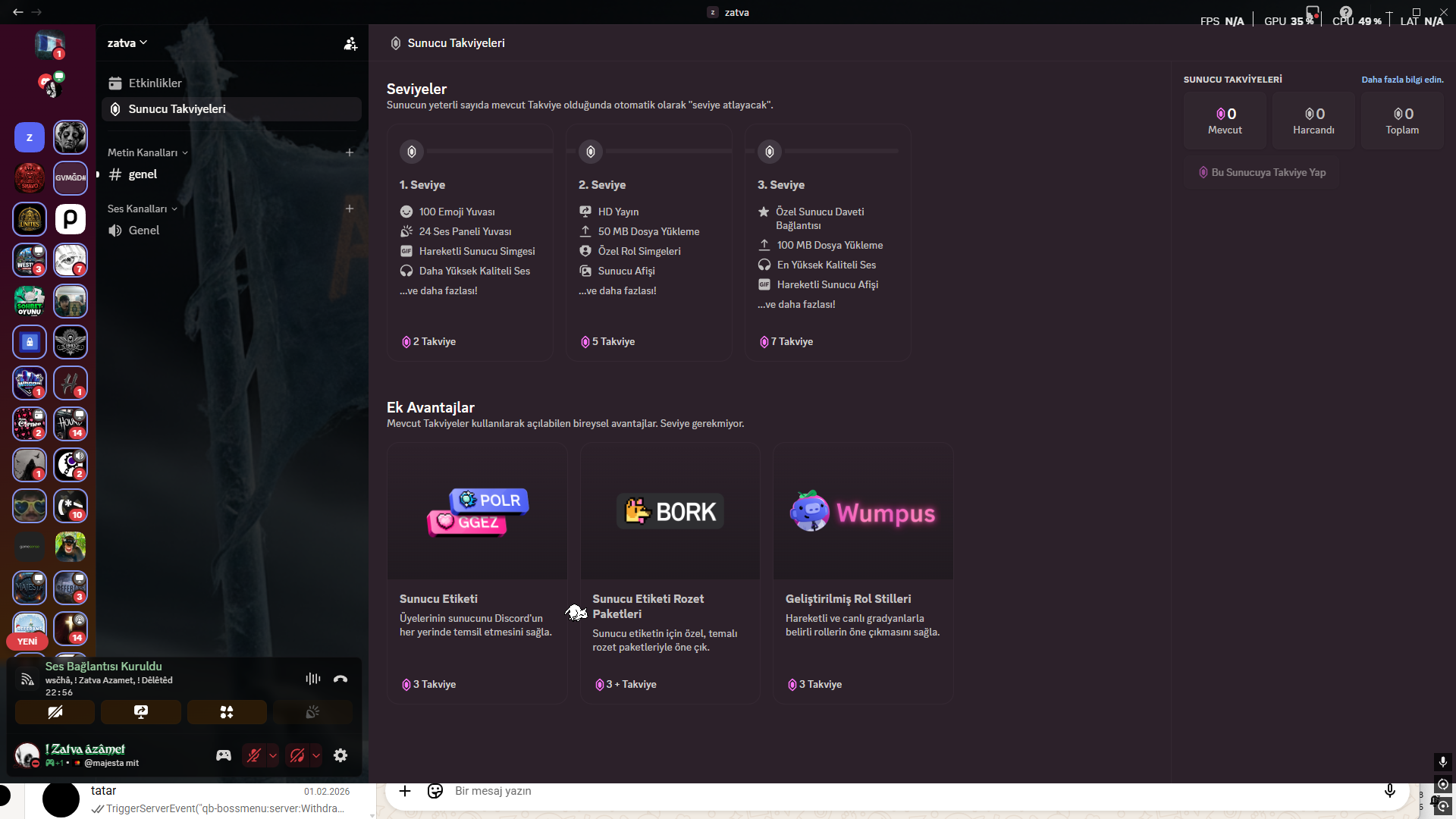Add attachment with the plus icon
The width and height of the screenshot is (1456, 819).
(405, 791)
